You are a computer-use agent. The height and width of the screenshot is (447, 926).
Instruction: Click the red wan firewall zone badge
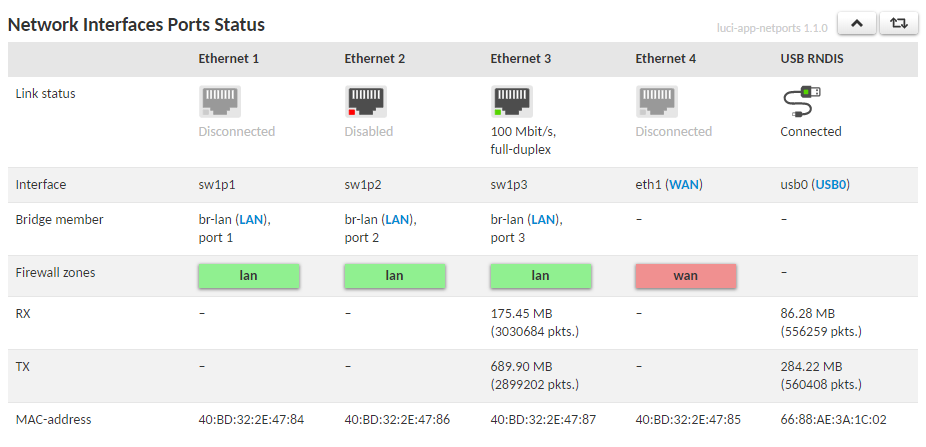(x=686, y=276)
